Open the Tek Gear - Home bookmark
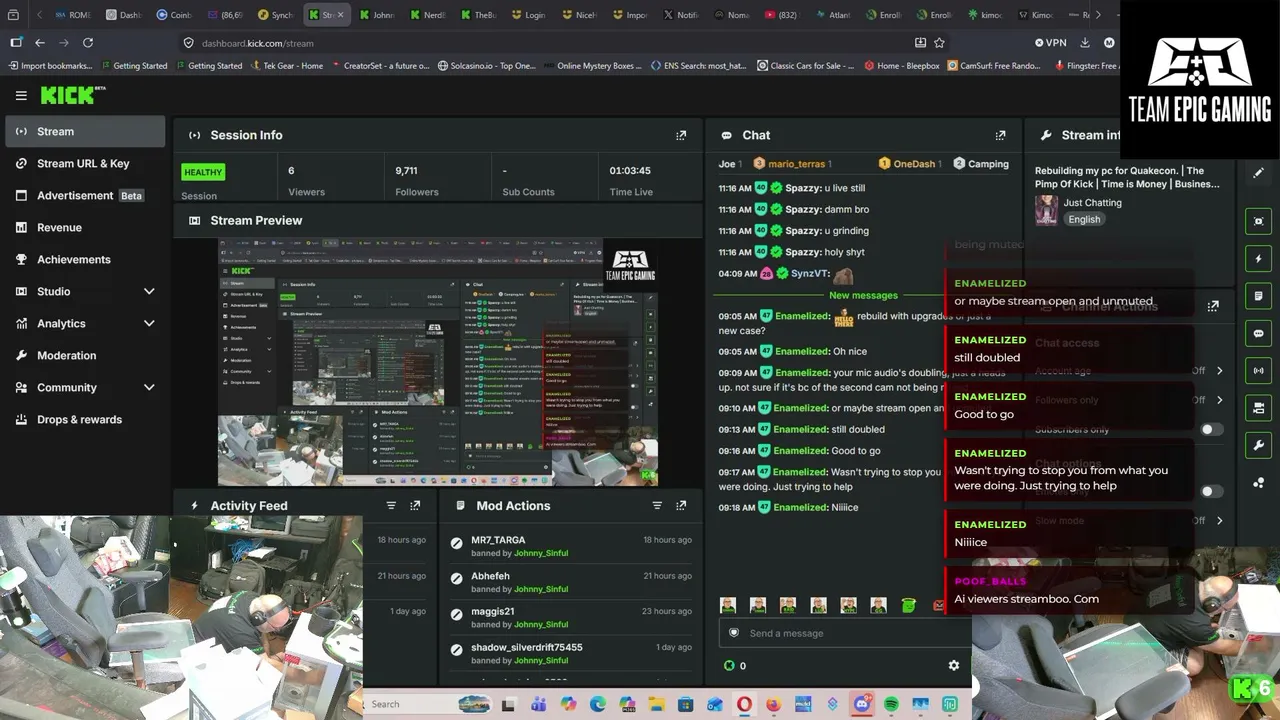Image resolution: width=1280 pixels, height=720 pixels. 286,66
